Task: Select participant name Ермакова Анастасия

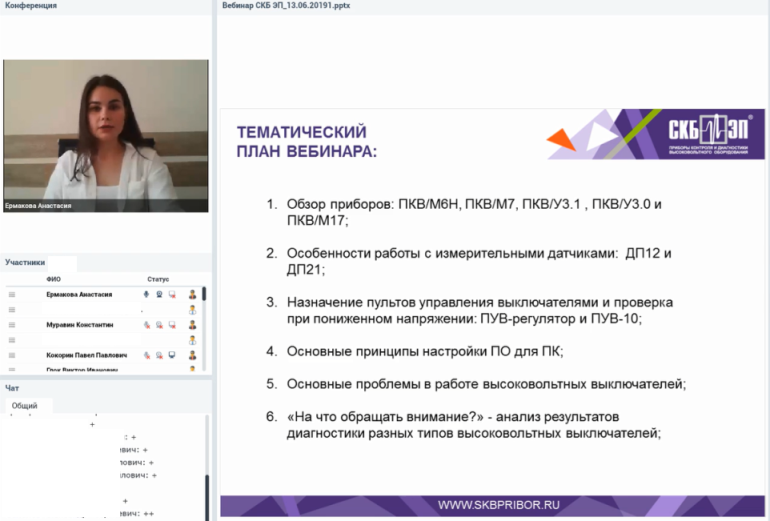Action: click(x=79, y=295)
